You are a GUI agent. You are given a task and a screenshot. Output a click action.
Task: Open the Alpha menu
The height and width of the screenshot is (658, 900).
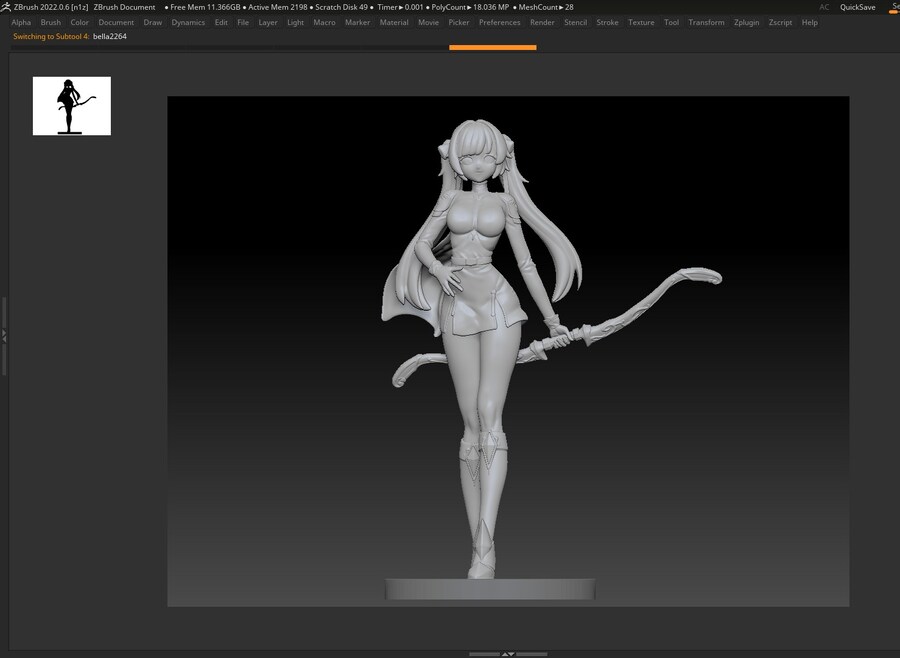click(x=21, y=22)
